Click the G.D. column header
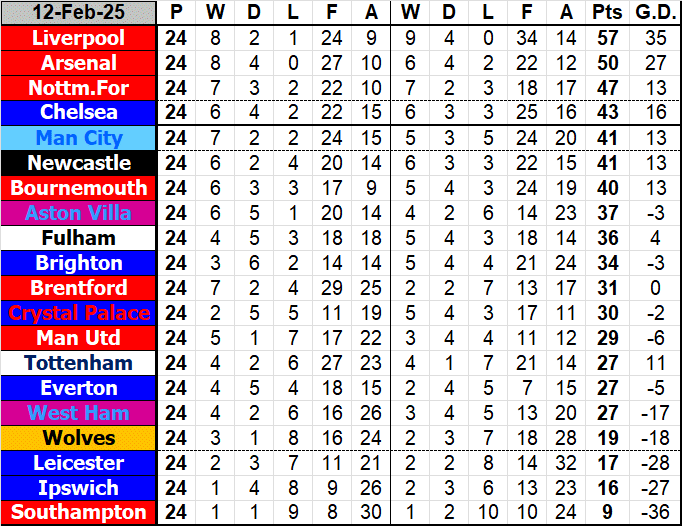This screenshot has height=526, width=682. pyautogui.click(x=655, y=13)
